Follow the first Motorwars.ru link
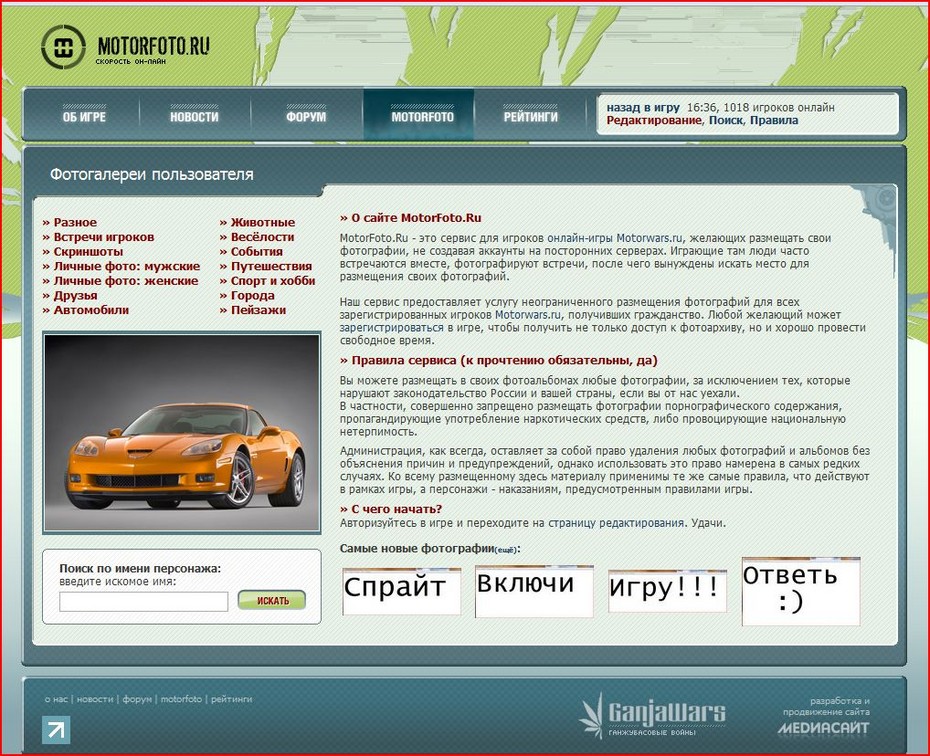930x756 pixels. 650,238
